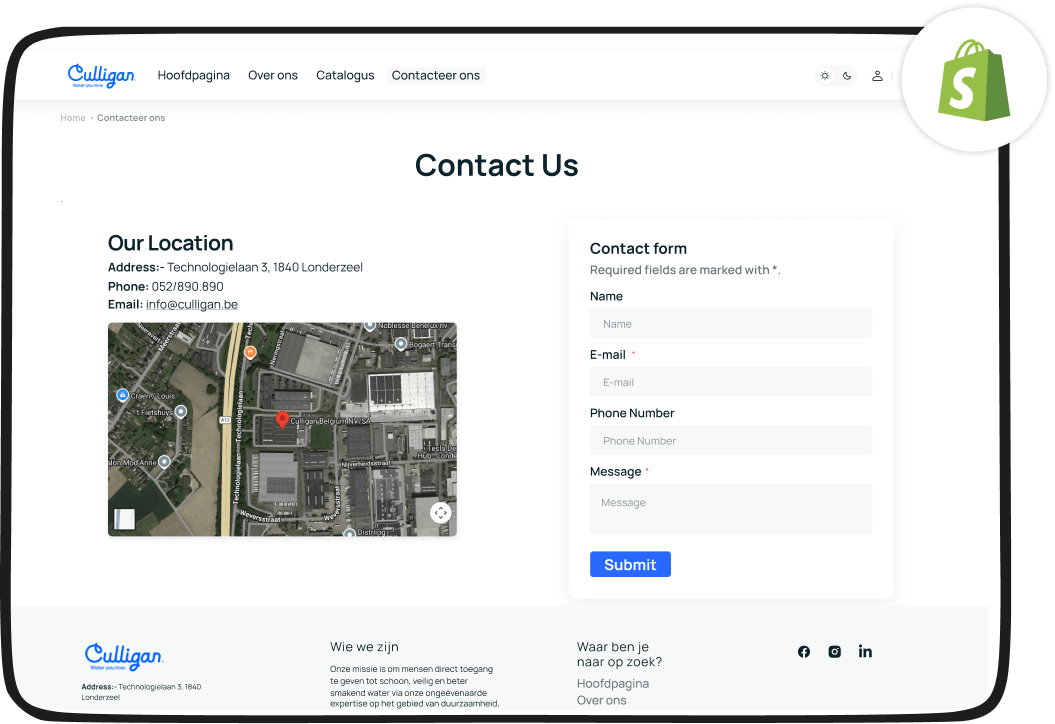Screen dimensions: 1055x724
Task: Switch to dark mode moon icon
Action: 847,76
